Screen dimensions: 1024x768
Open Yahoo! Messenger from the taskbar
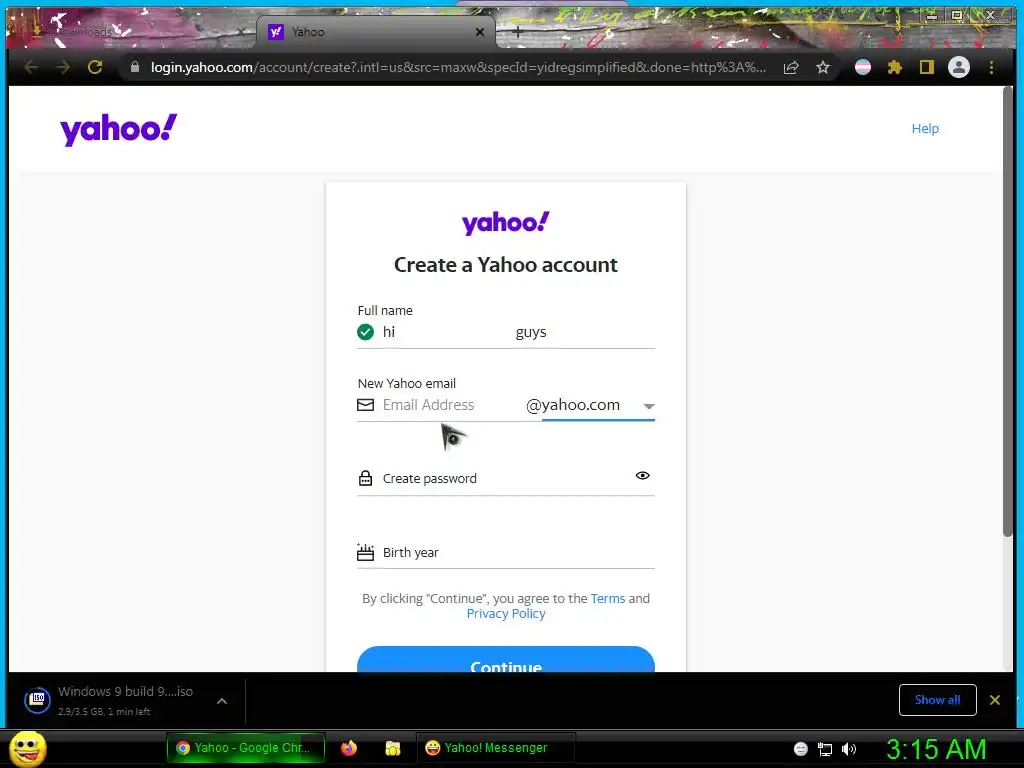coord(495,748)
